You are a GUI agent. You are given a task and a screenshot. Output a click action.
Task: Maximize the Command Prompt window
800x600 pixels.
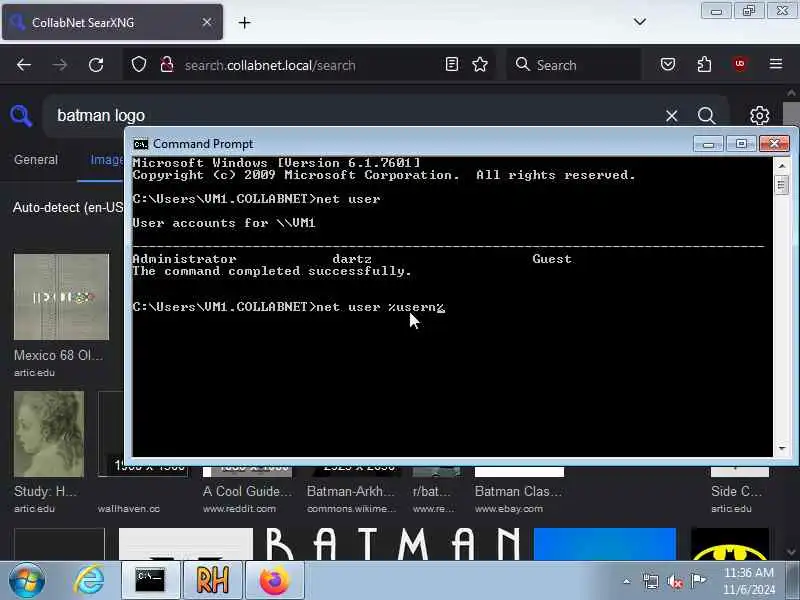click(741, 144)
